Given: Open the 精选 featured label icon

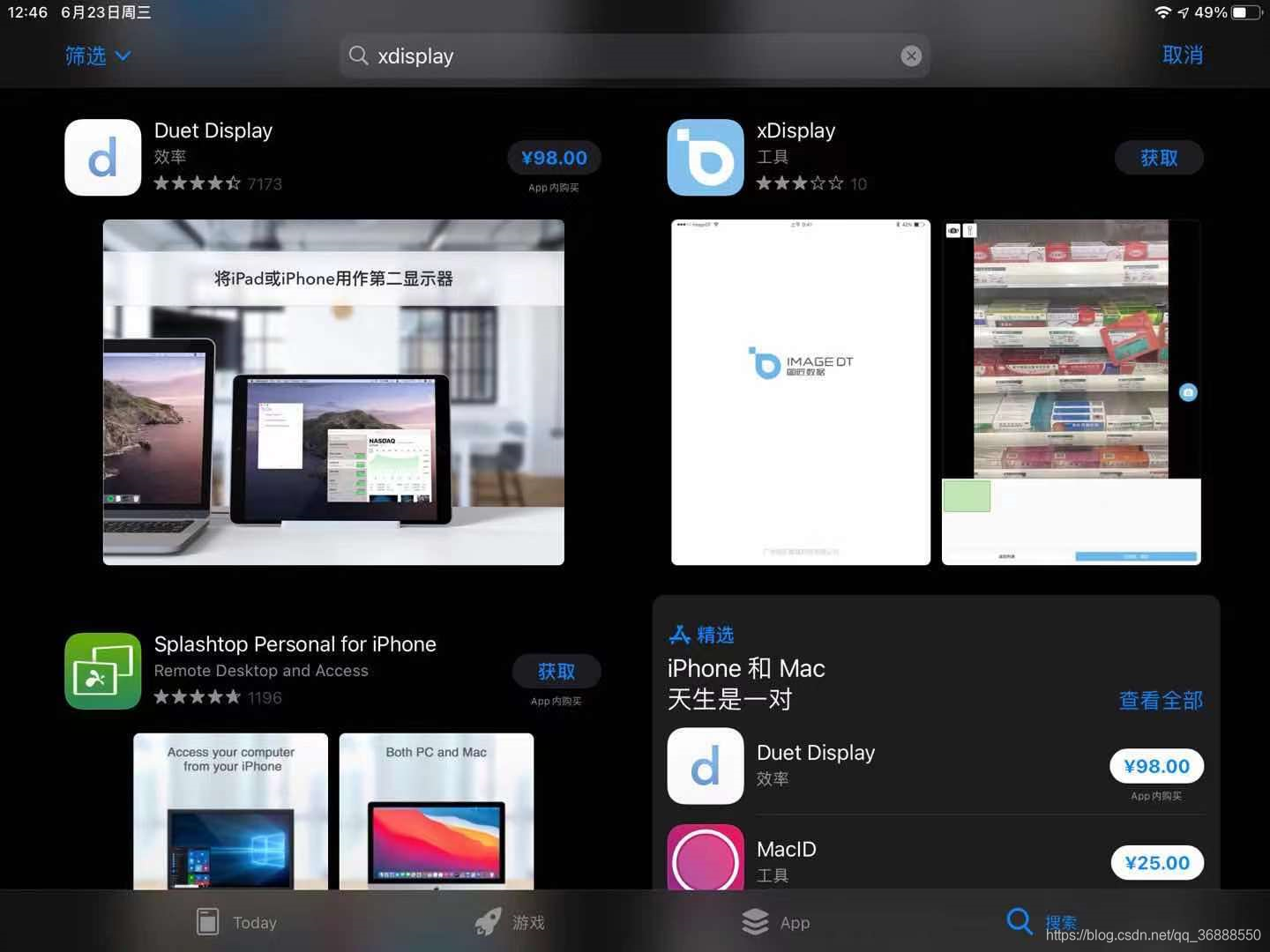Looking at the screenshot, I should [x=679, y=634].
